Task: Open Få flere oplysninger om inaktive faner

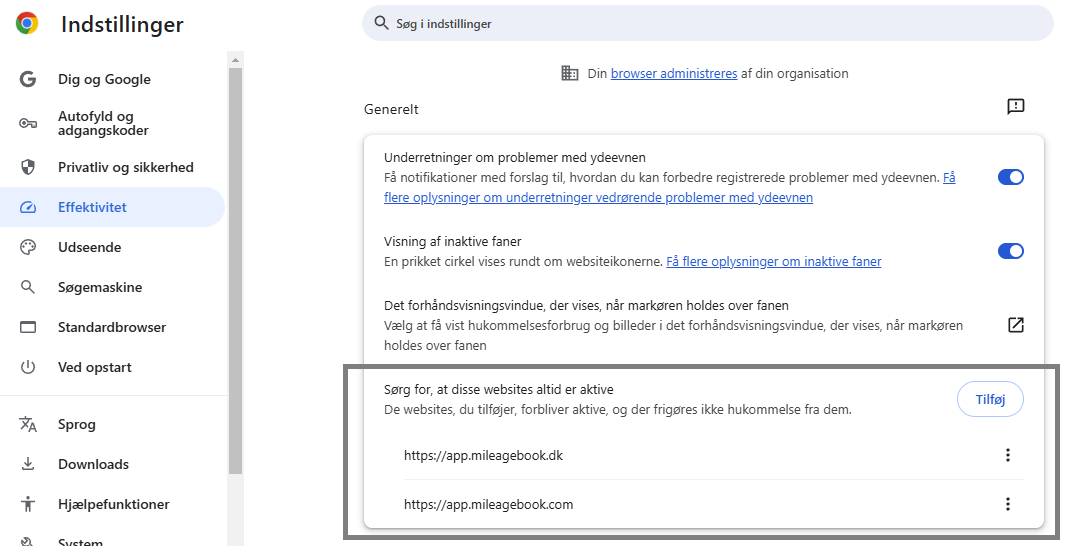Action: point(774,262)
